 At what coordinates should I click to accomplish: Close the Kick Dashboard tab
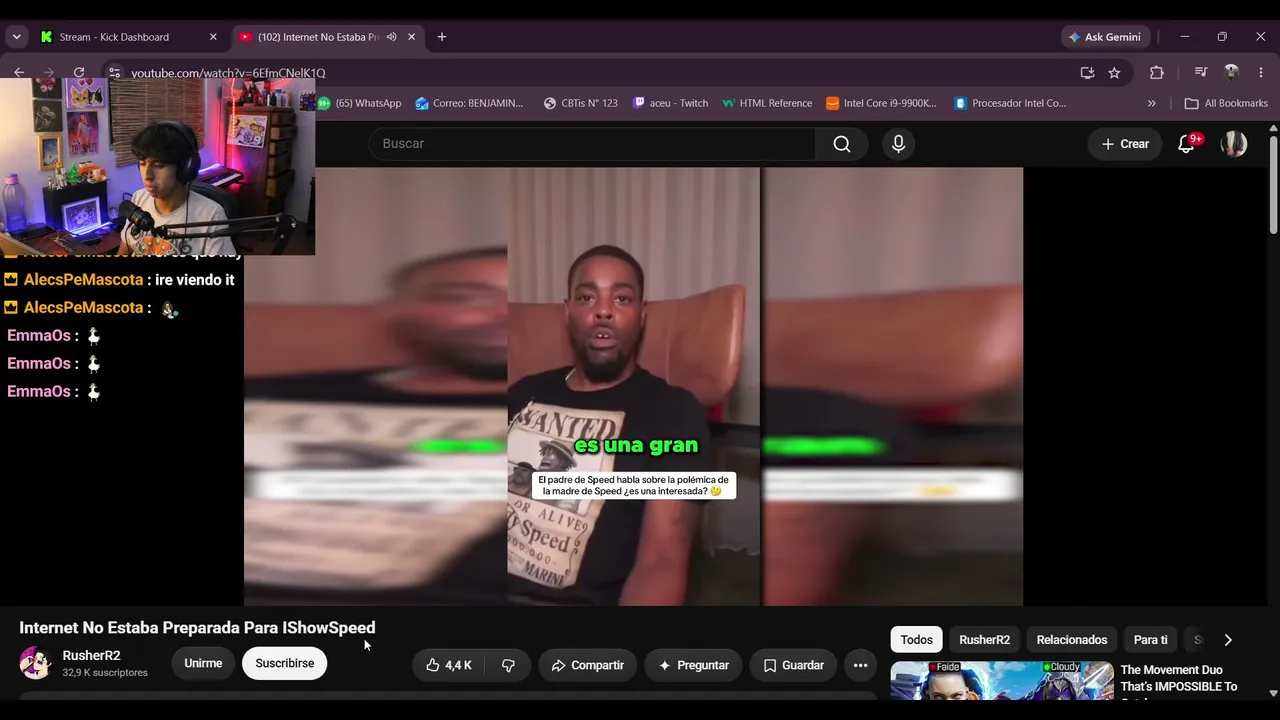pos(213,37)
